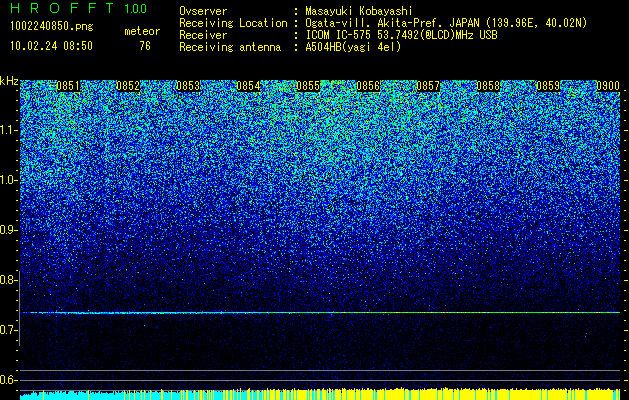Click the 0.9 frequency axis label
The image size is (629, 400).
8,230
